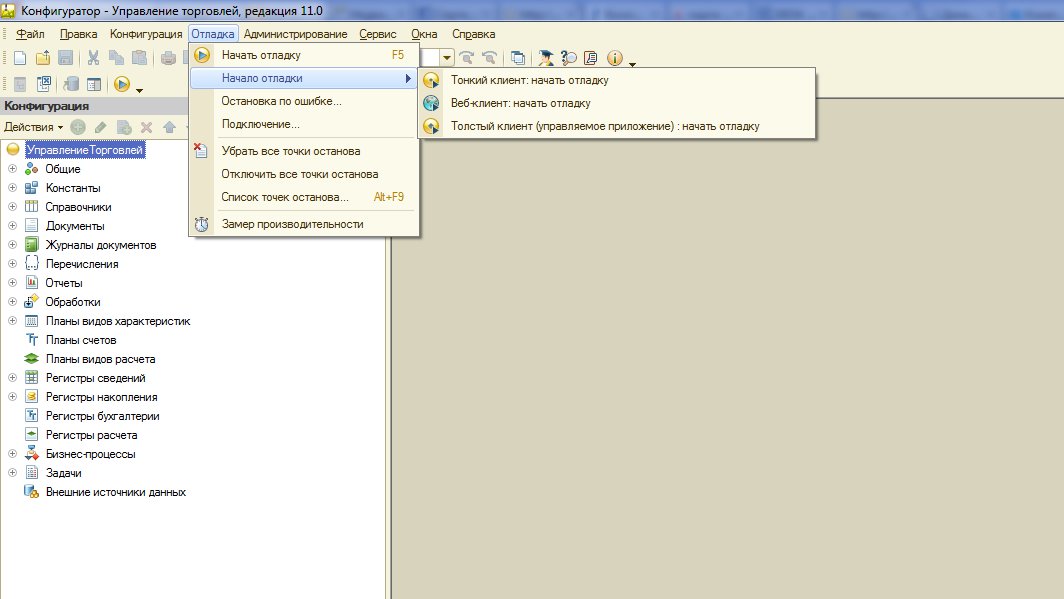Choose Отключить все точки останова

pos(303,174)
